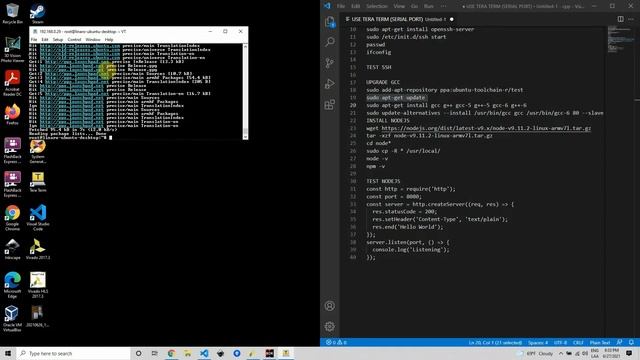Select the USE TERA TERM (SERIAL PORT) editor tab
The width and height of the screenshot is (640, 360).
pos(399,19)
